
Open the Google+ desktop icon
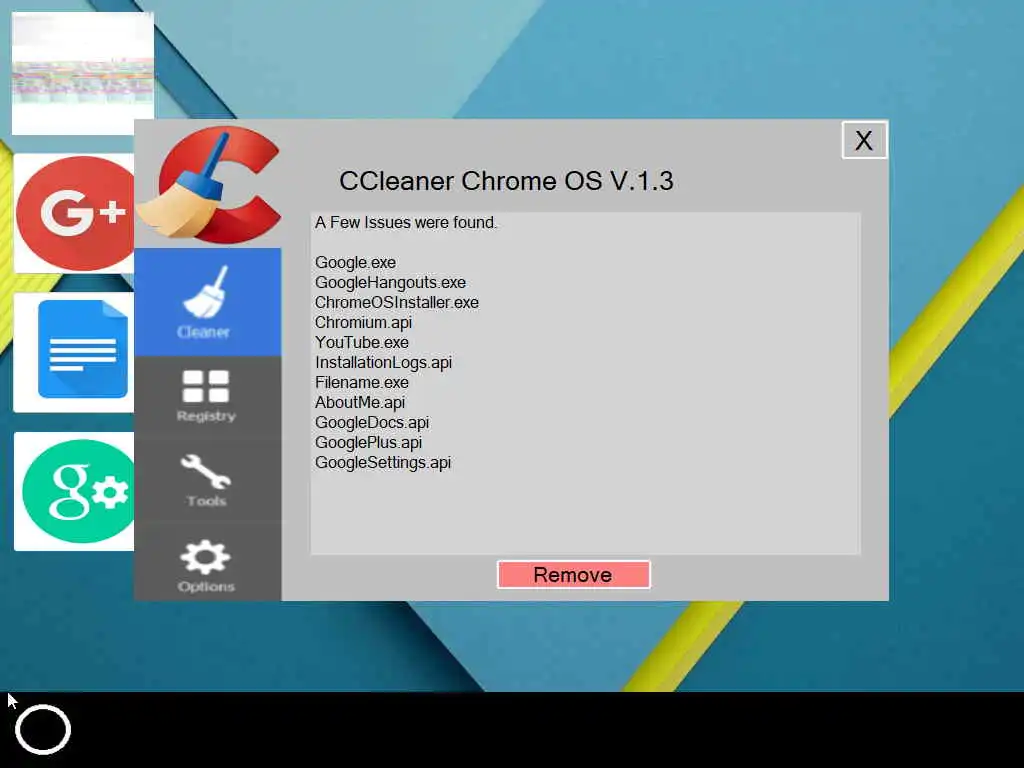point(74,213)
